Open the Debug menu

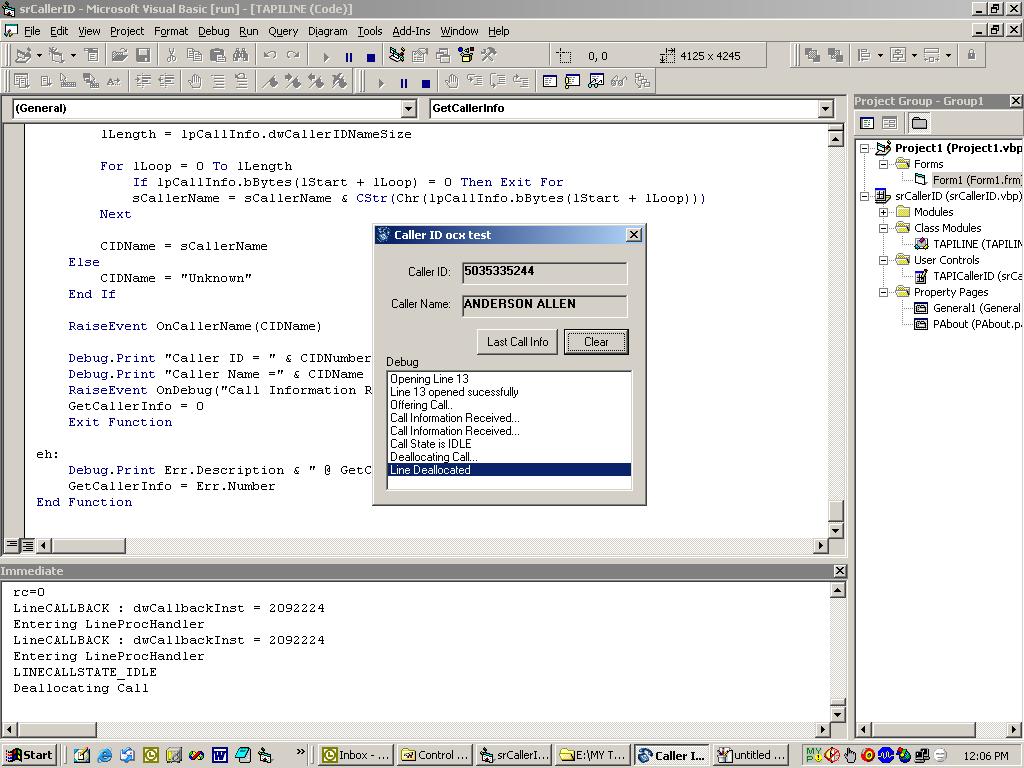coord(213,31)
